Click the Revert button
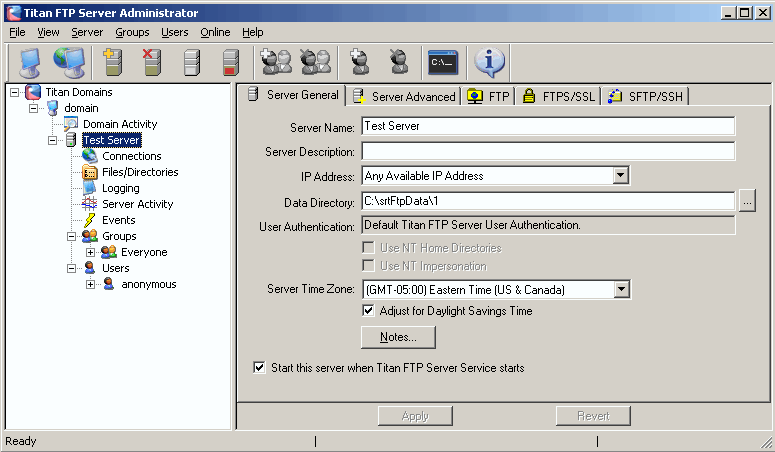Screen dimensions: 775x452 [593, 416]
